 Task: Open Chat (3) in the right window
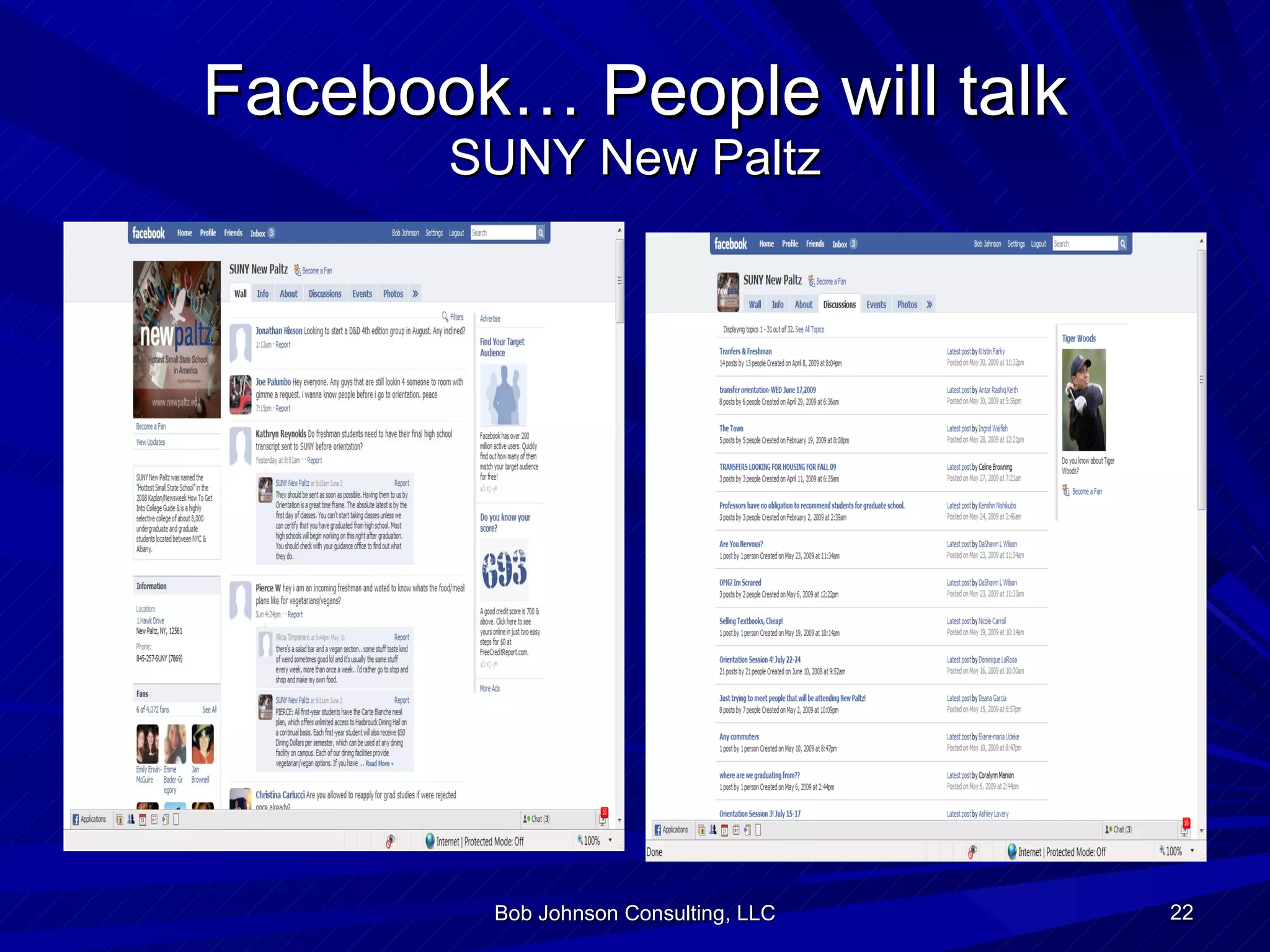click(1118, 830)
